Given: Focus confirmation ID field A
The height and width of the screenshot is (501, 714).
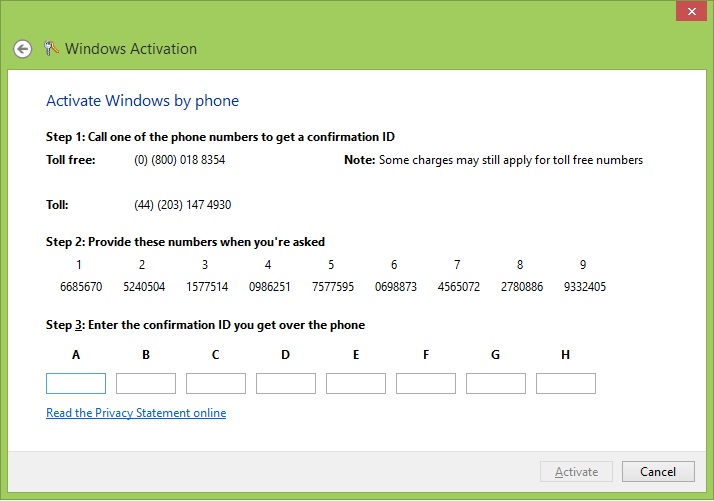Looking at the screenshot, I should click(76, 383).
